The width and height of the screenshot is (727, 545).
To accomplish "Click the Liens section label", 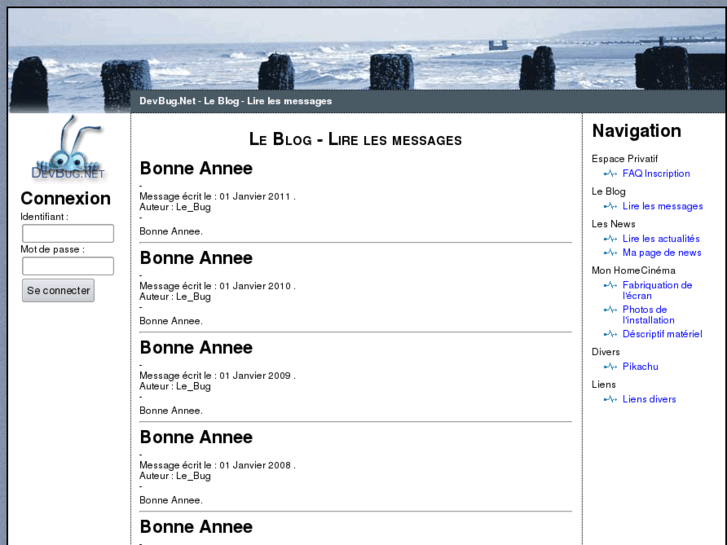I will click(604, 384).
